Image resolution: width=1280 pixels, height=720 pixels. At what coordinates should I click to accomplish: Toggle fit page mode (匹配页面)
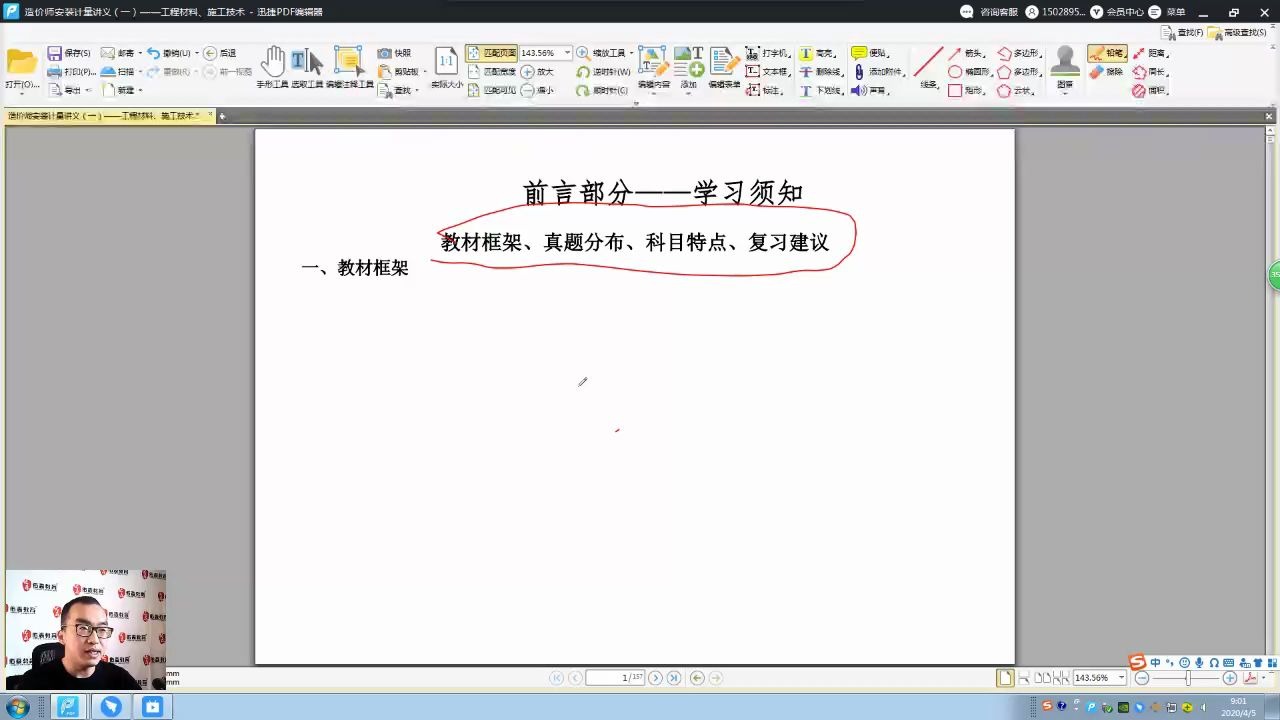[493, 52]
